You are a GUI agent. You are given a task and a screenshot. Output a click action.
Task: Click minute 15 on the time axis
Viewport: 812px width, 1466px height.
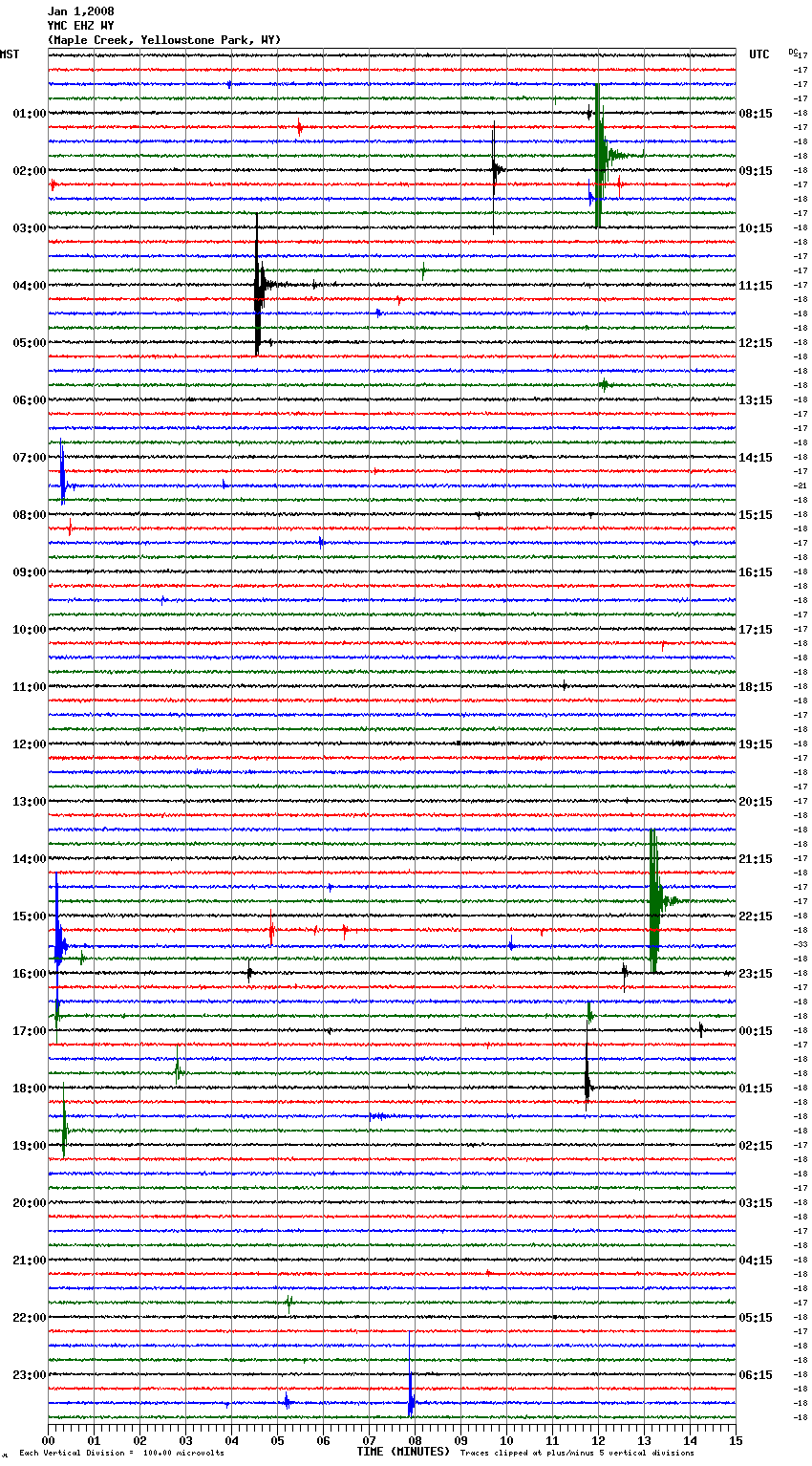[736, 1440]
